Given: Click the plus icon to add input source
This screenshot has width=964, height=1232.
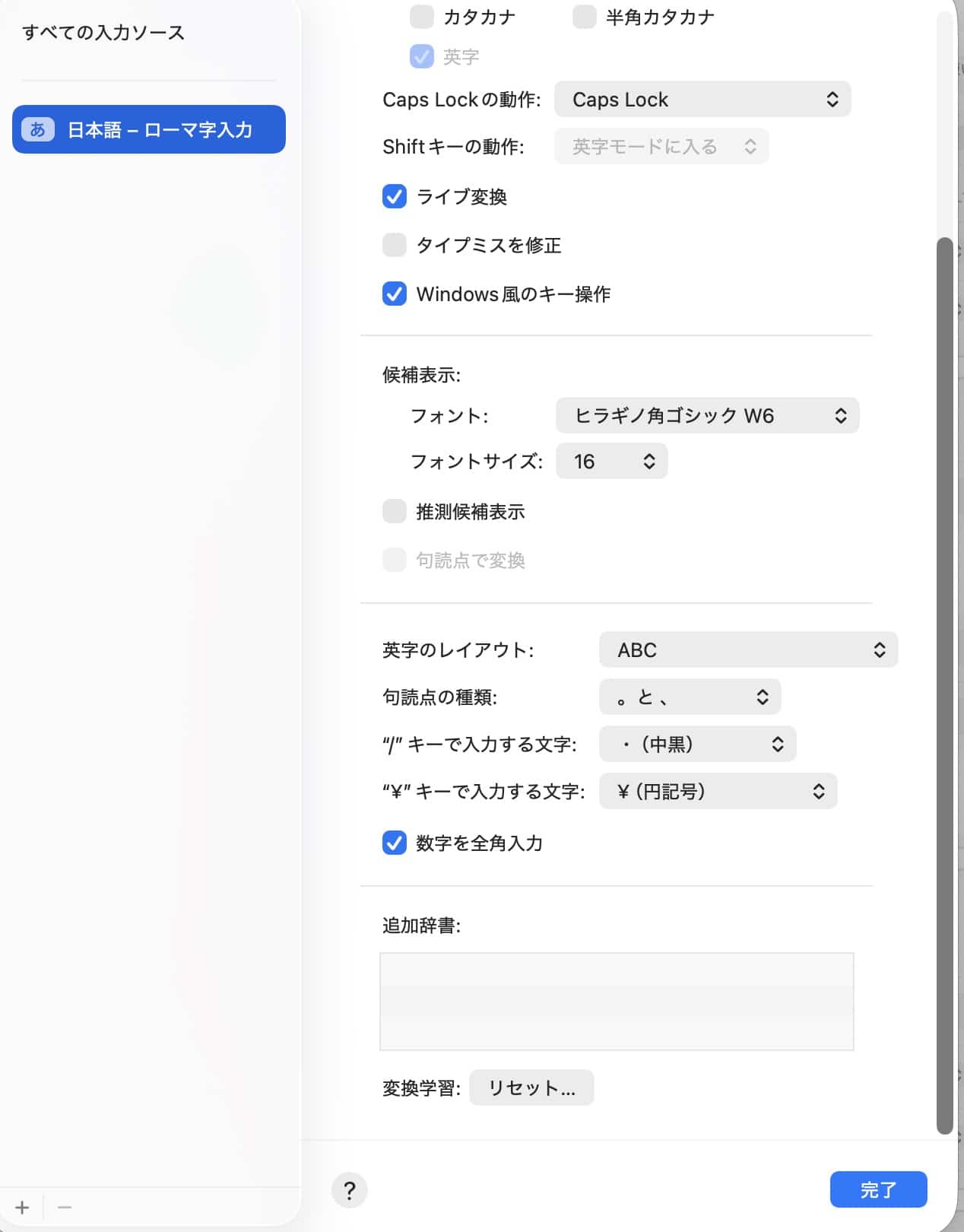Looking at the screenshot, I should pyautogui.click(x=22, y=1207).
